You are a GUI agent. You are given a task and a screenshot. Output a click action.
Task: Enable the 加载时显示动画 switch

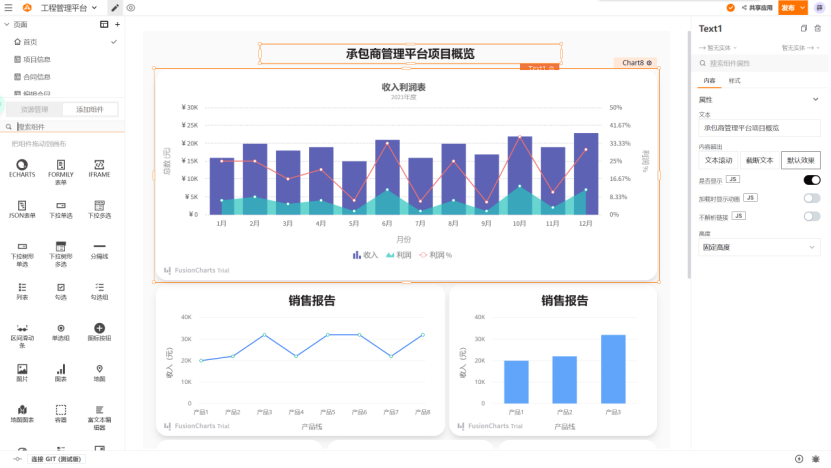[811, 198]
